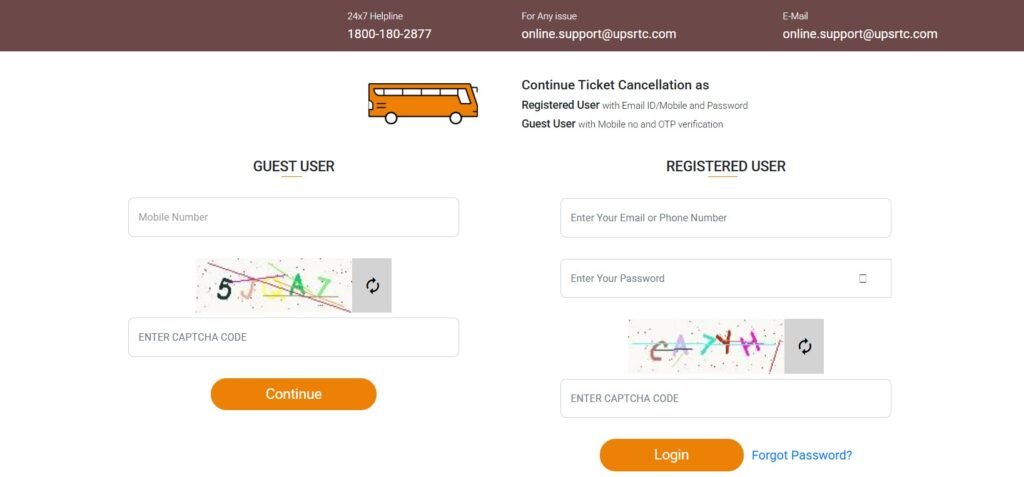This screenshot has width=1024, height=477.
Task: Click the E-Mail online.support@upsrtc.com address
Action: [x=860, y=34]
